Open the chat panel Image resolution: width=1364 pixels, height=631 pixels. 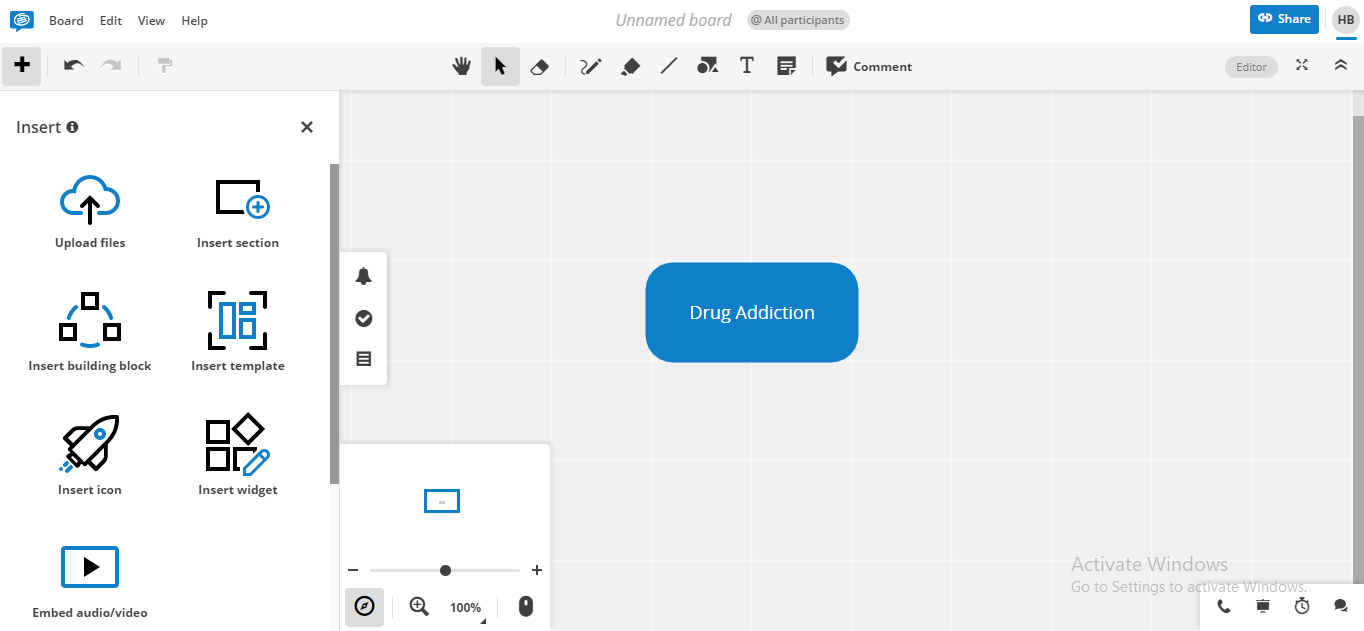pyautogui.click(x=1340, y=606)
